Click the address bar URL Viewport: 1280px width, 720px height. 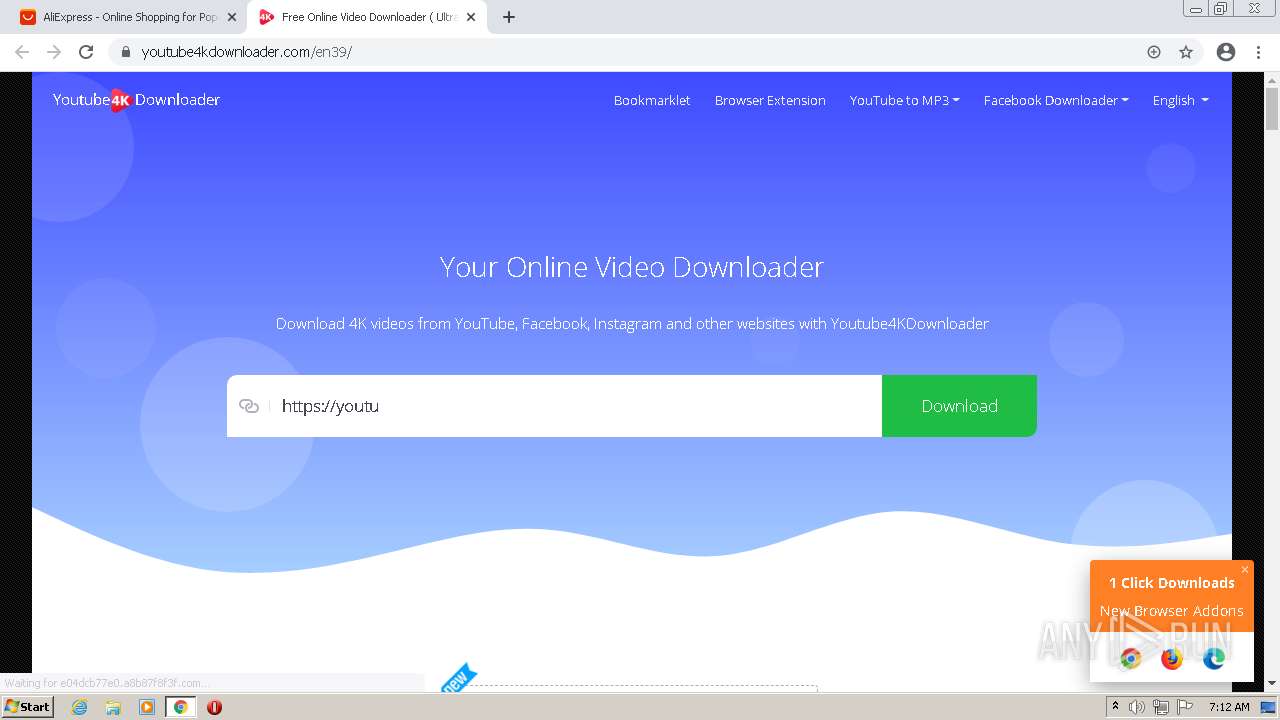(x=247, y=52)
